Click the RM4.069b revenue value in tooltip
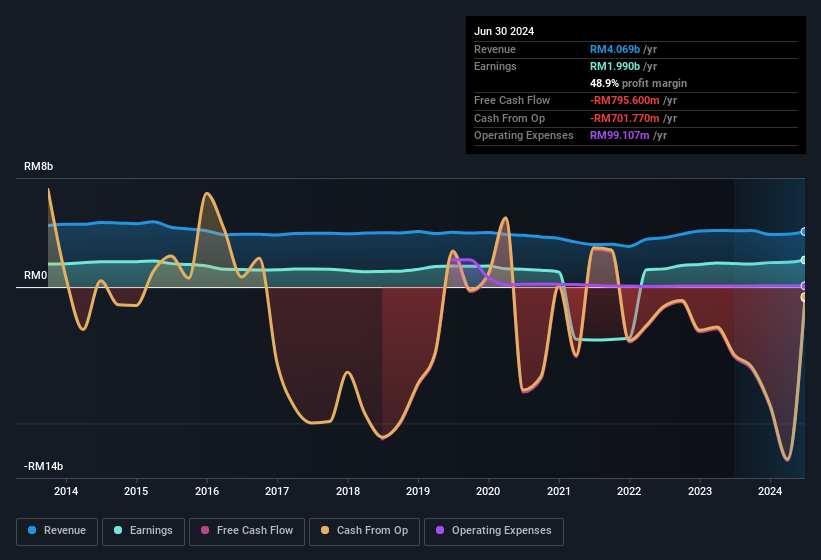This screenshot has height=560, width=821. pyautogui.click(x=617, y=49)
